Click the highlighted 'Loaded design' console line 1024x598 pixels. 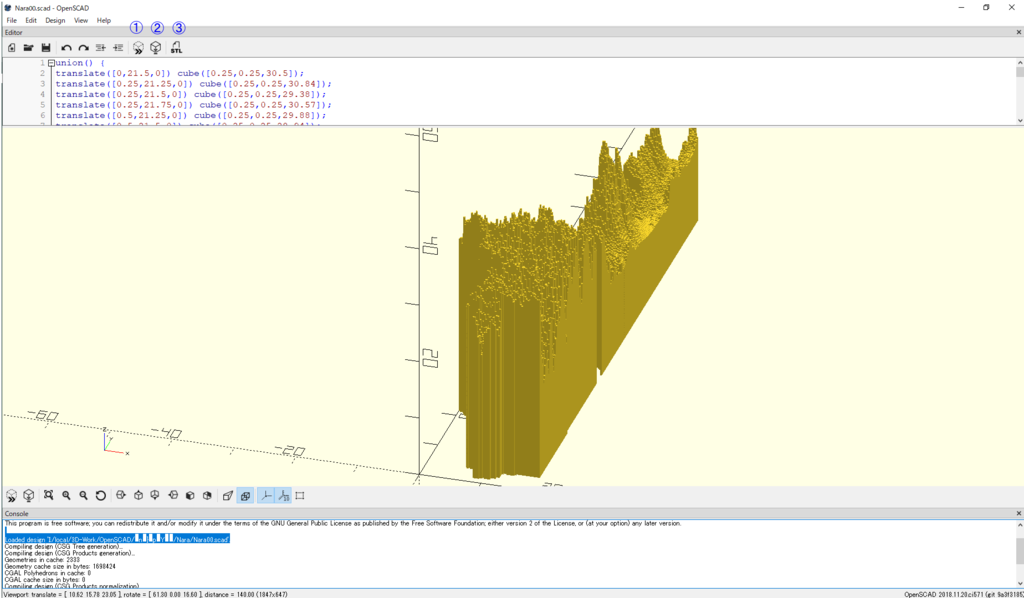pos(117,539)
